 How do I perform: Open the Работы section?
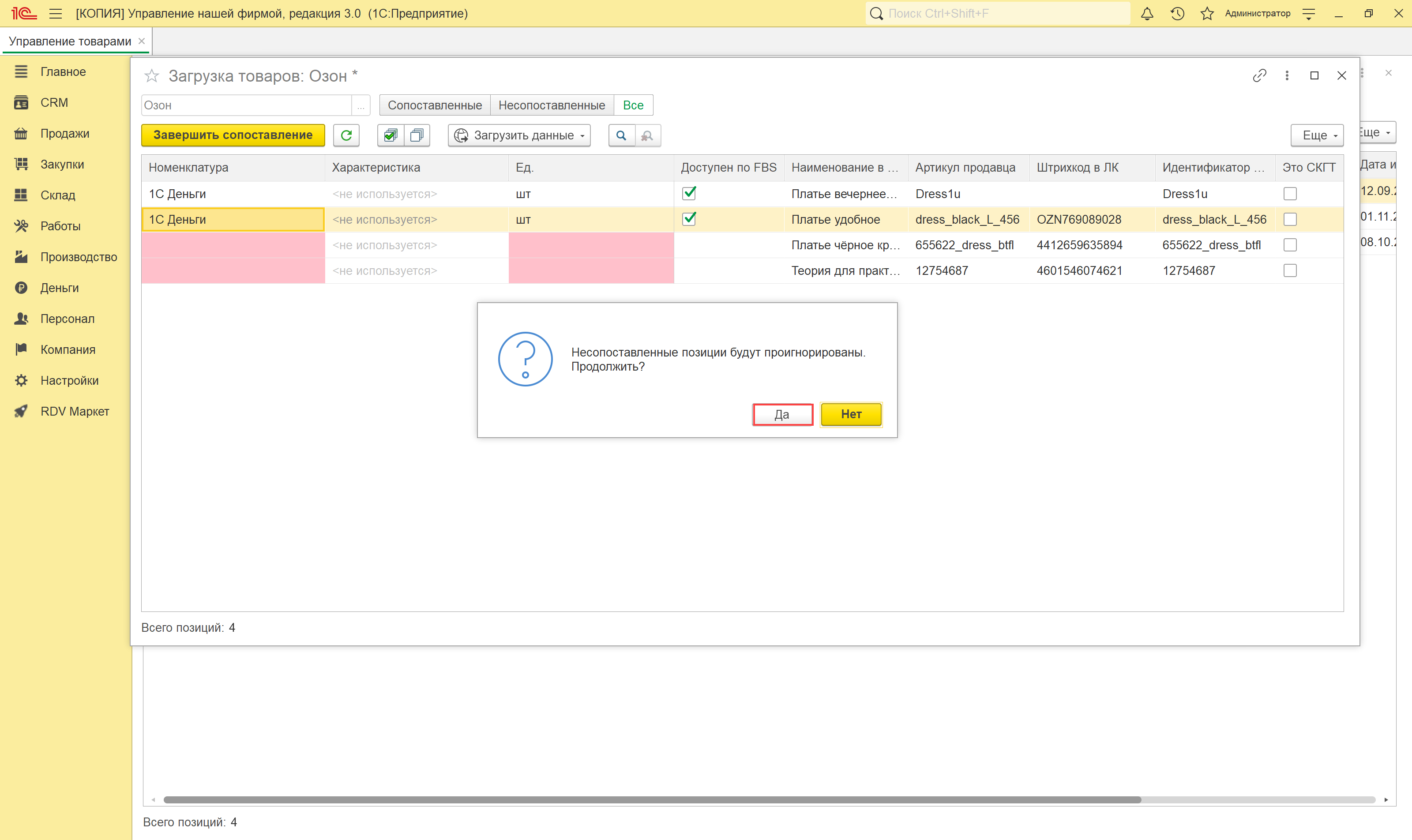coord(60,226)
